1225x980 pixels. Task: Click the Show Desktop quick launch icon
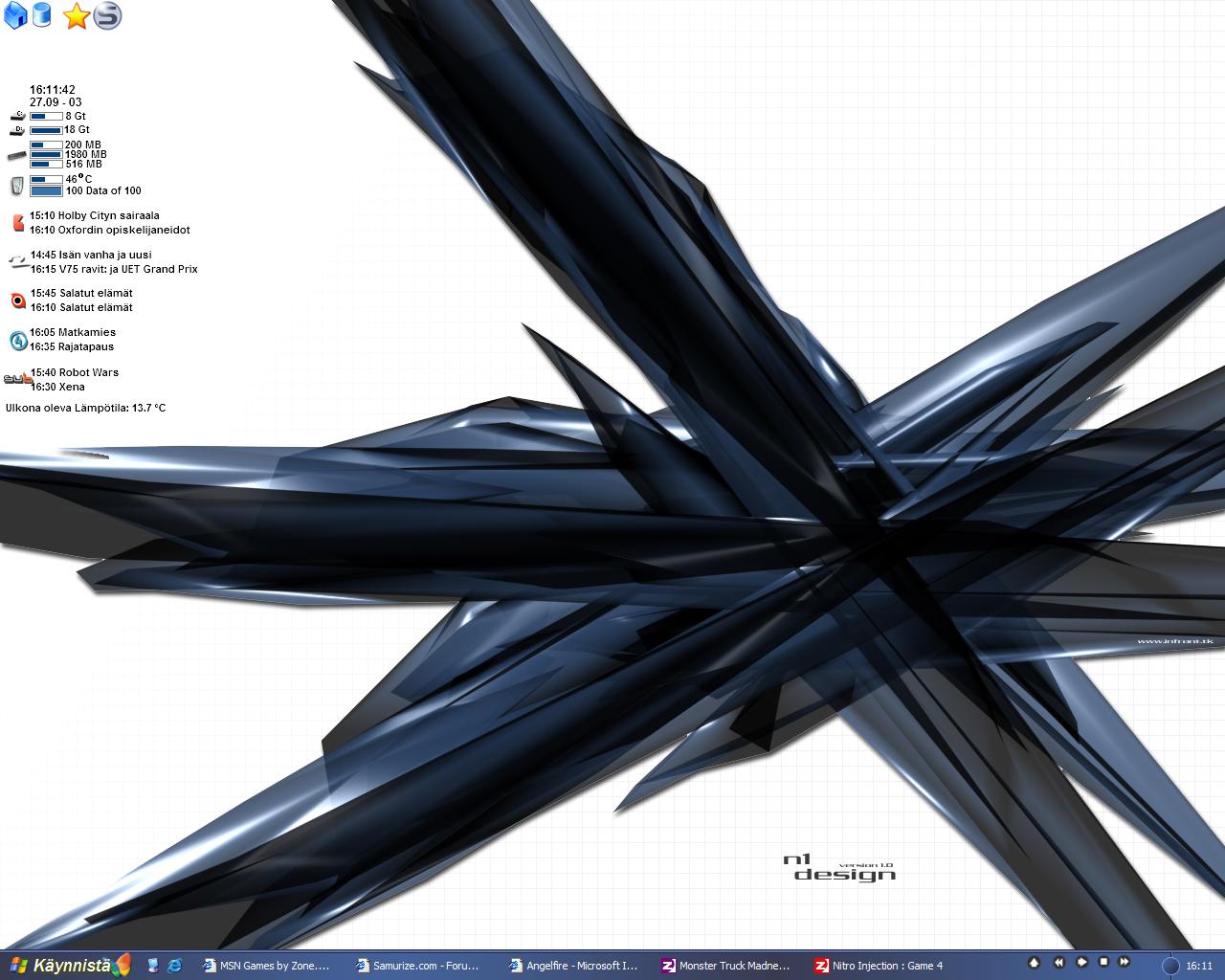pyautogui.click(x=153, y=966)
